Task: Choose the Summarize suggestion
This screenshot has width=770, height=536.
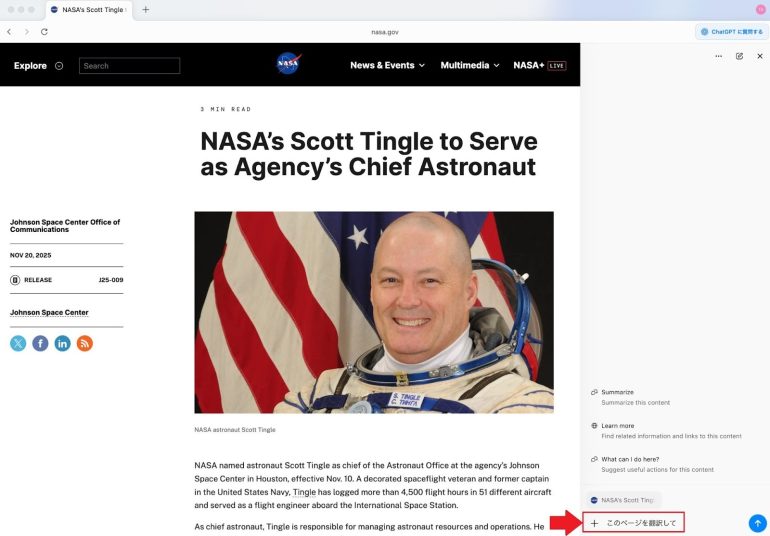Action: click(x=617, y=392)
